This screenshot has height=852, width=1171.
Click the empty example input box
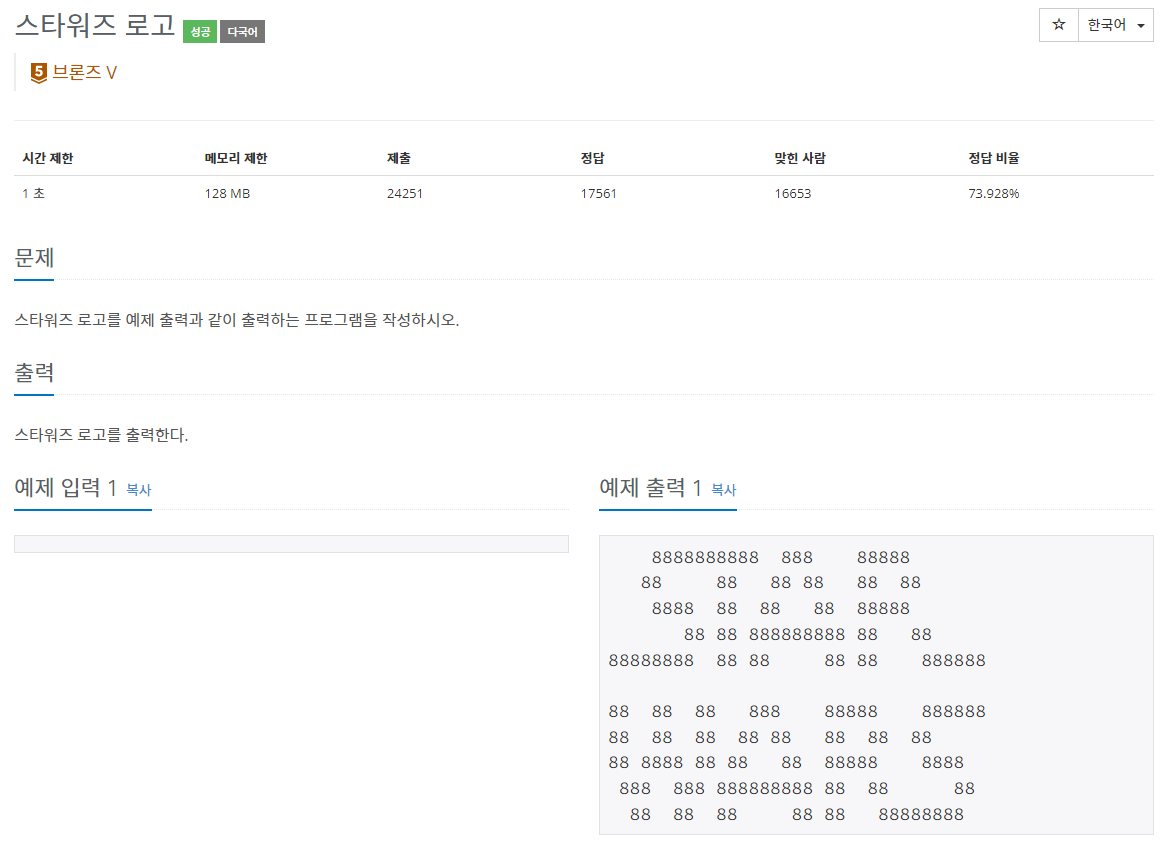(x=291, y=544)
